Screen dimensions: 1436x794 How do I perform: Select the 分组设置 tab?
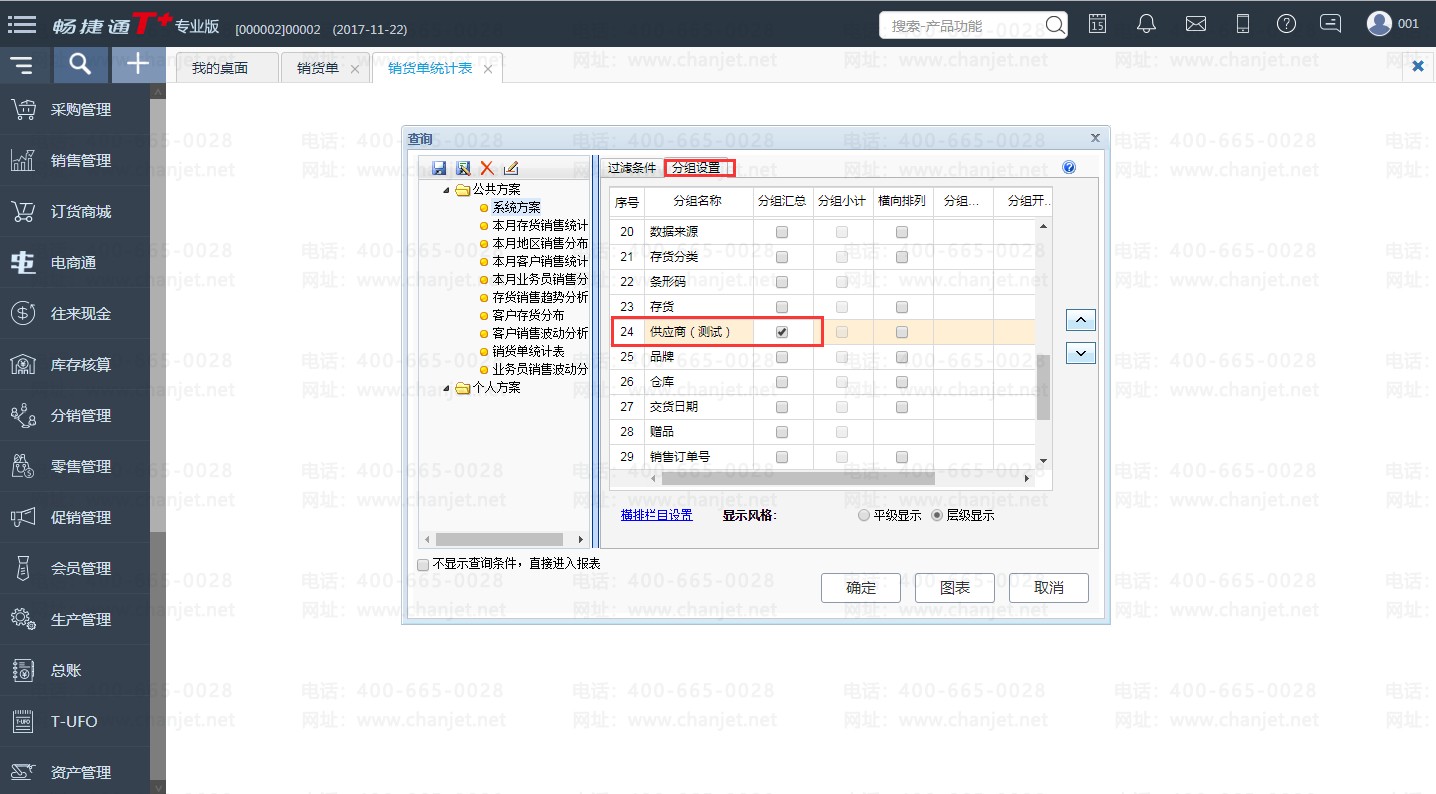[x=696, y=168]
